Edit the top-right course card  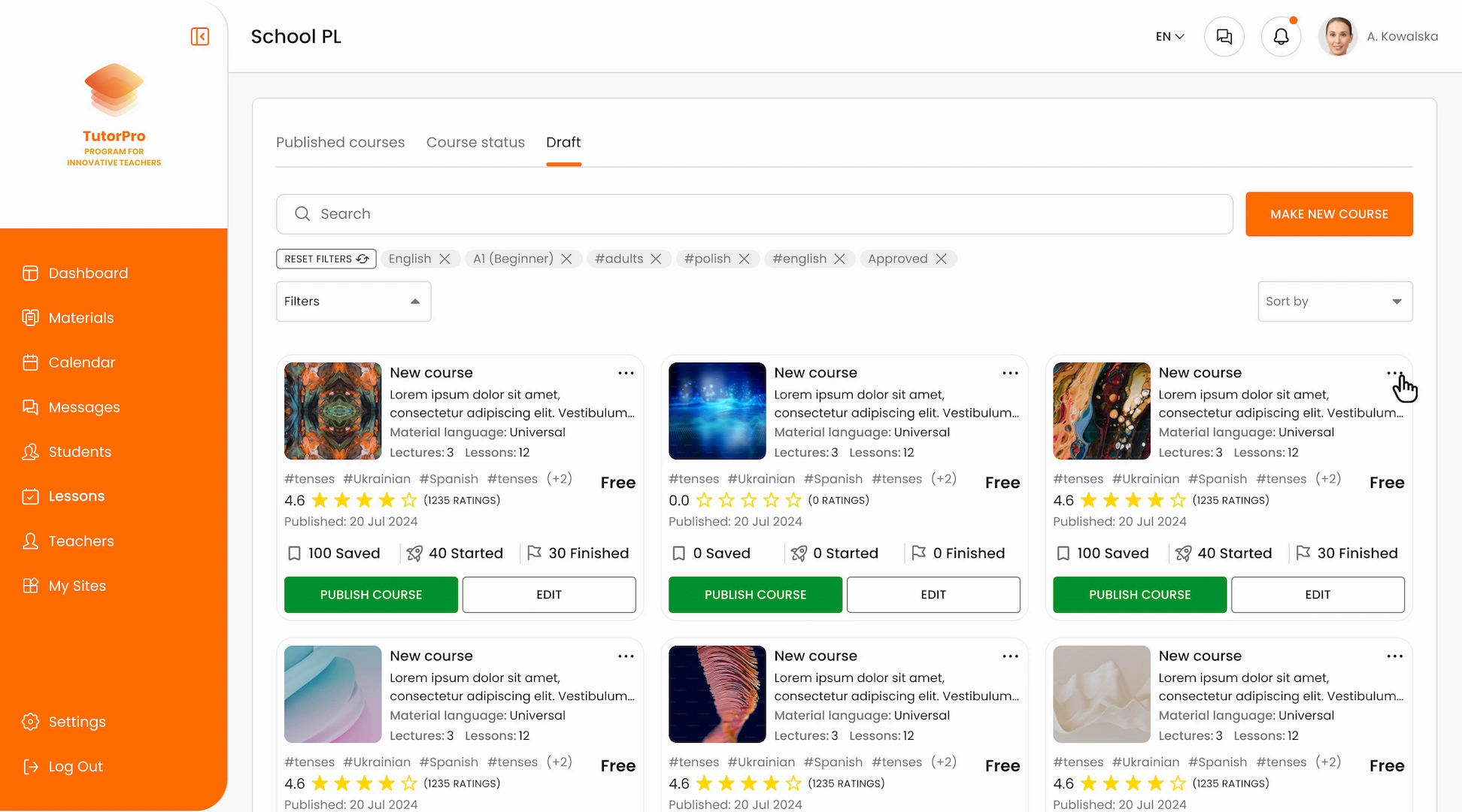1318,595
